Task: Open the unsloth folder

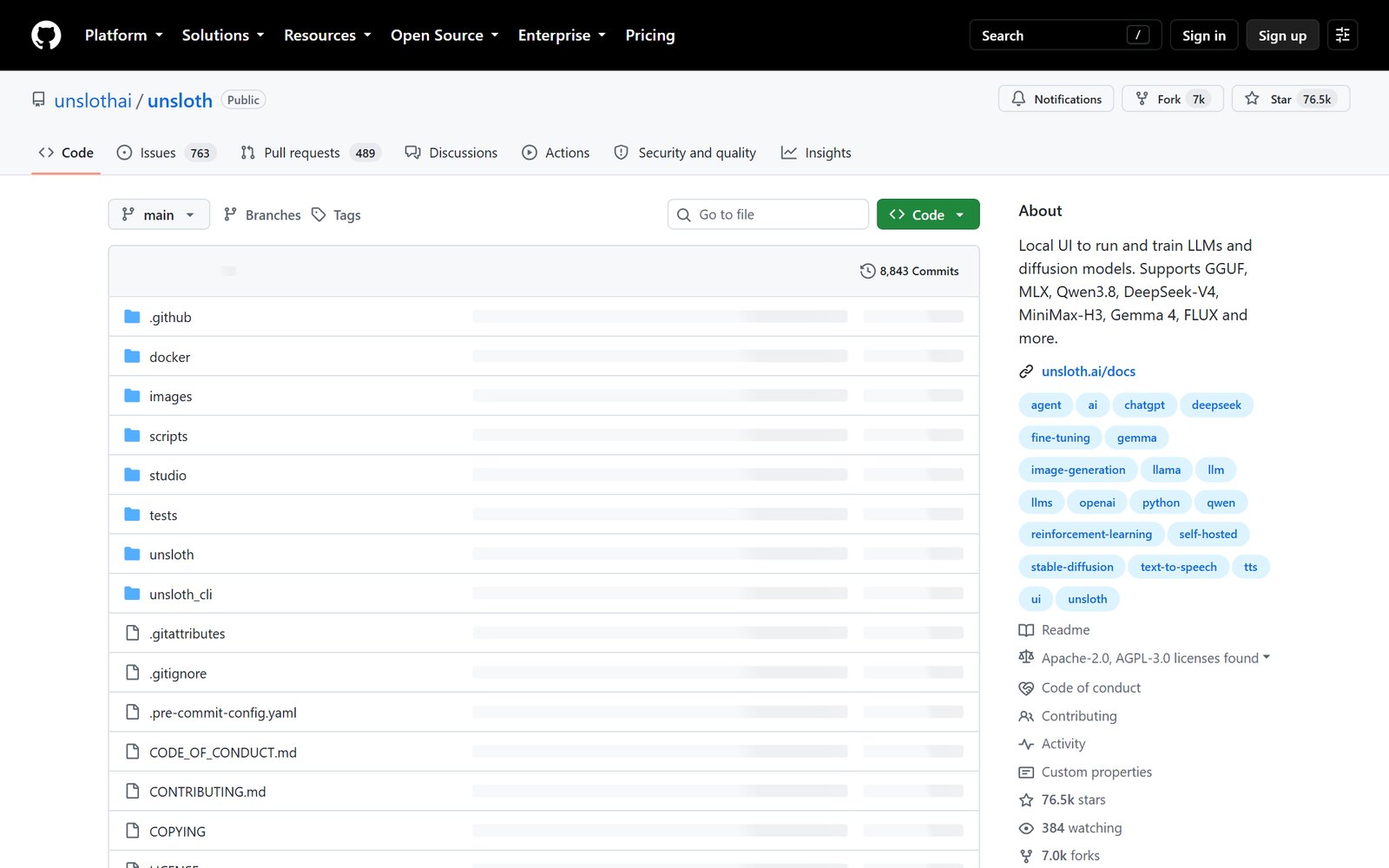Action: click(x=172, y=555)
